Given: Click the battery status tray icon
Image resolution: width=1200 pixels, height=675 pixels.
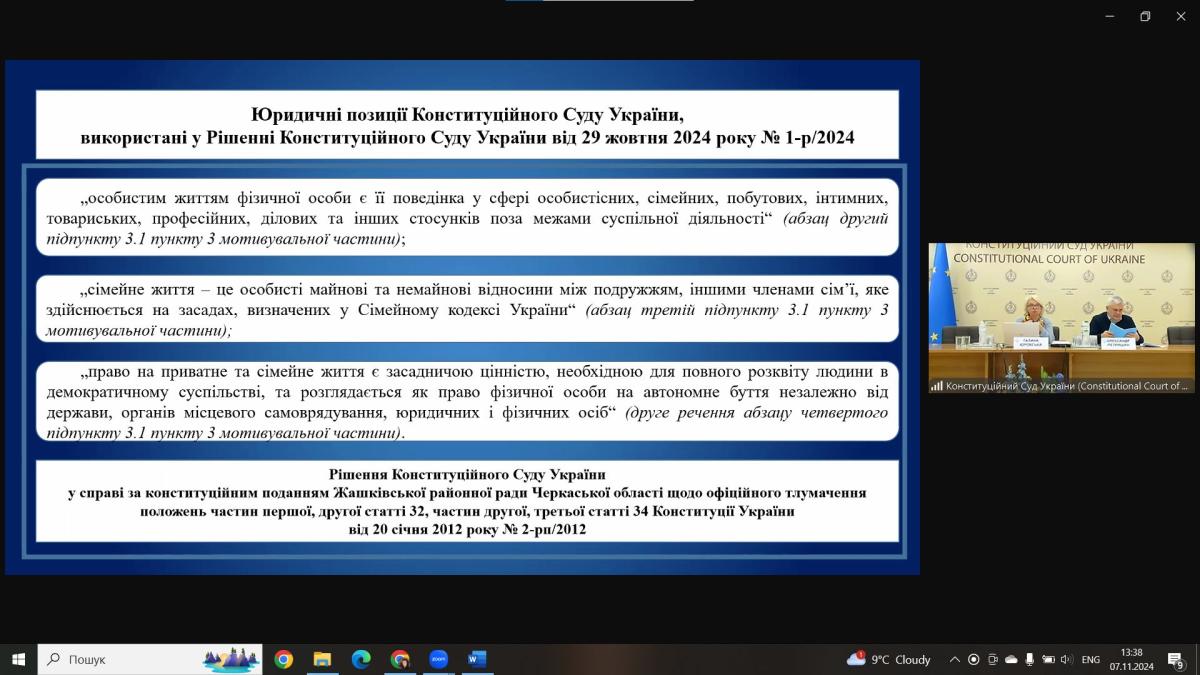Looking at the screenshot, I should pyautogui.click(x=1048, y=660).
